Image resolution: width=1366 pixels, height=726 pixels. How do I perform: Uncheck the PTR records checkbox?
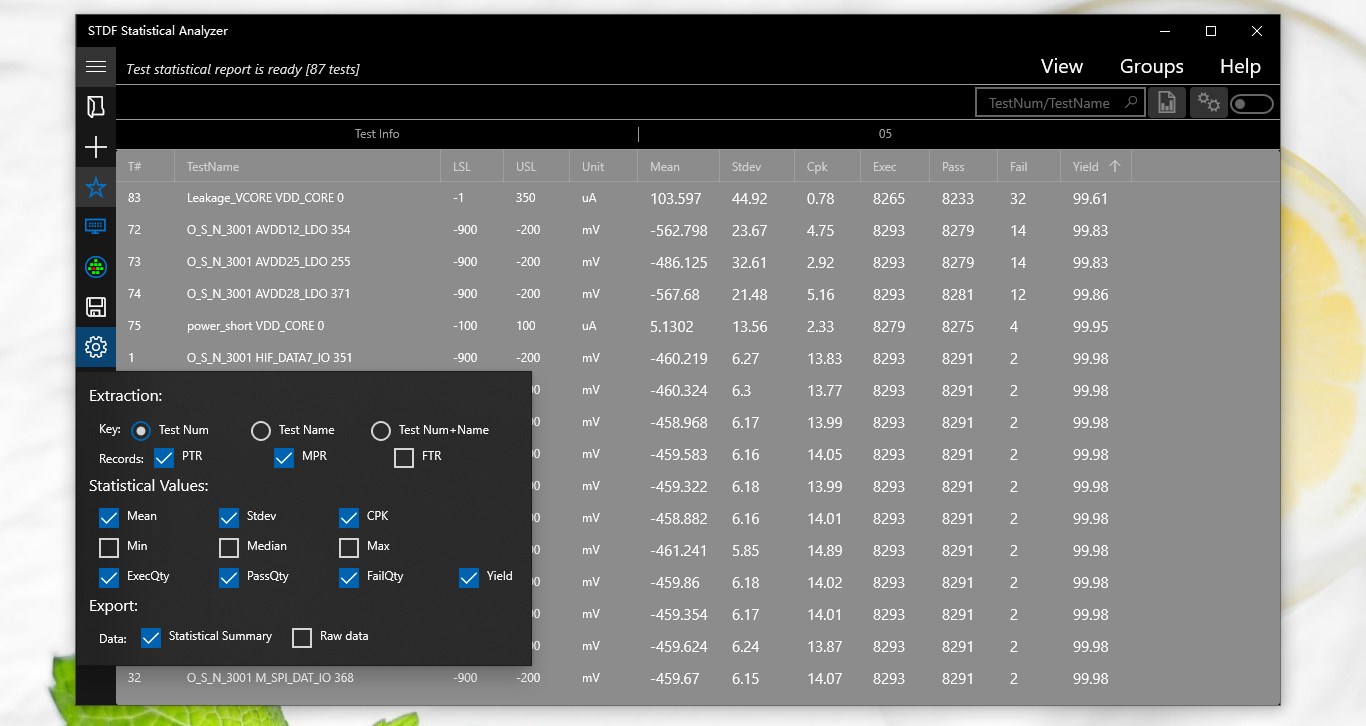coord(164,458)
